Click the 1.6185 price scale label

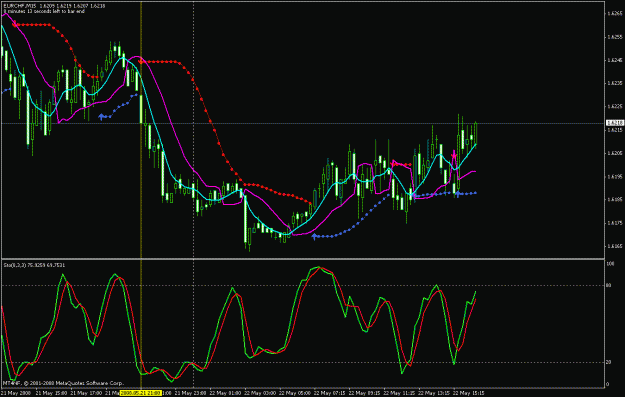[x=615, y=200]
